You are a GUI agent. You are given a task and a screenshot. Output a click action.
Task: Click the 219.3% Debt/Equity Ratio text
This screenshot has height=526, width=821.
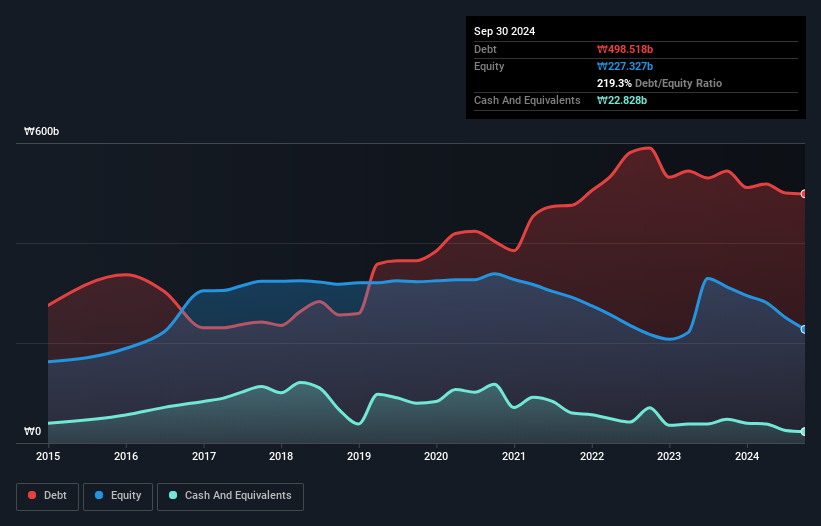[659, 83]
